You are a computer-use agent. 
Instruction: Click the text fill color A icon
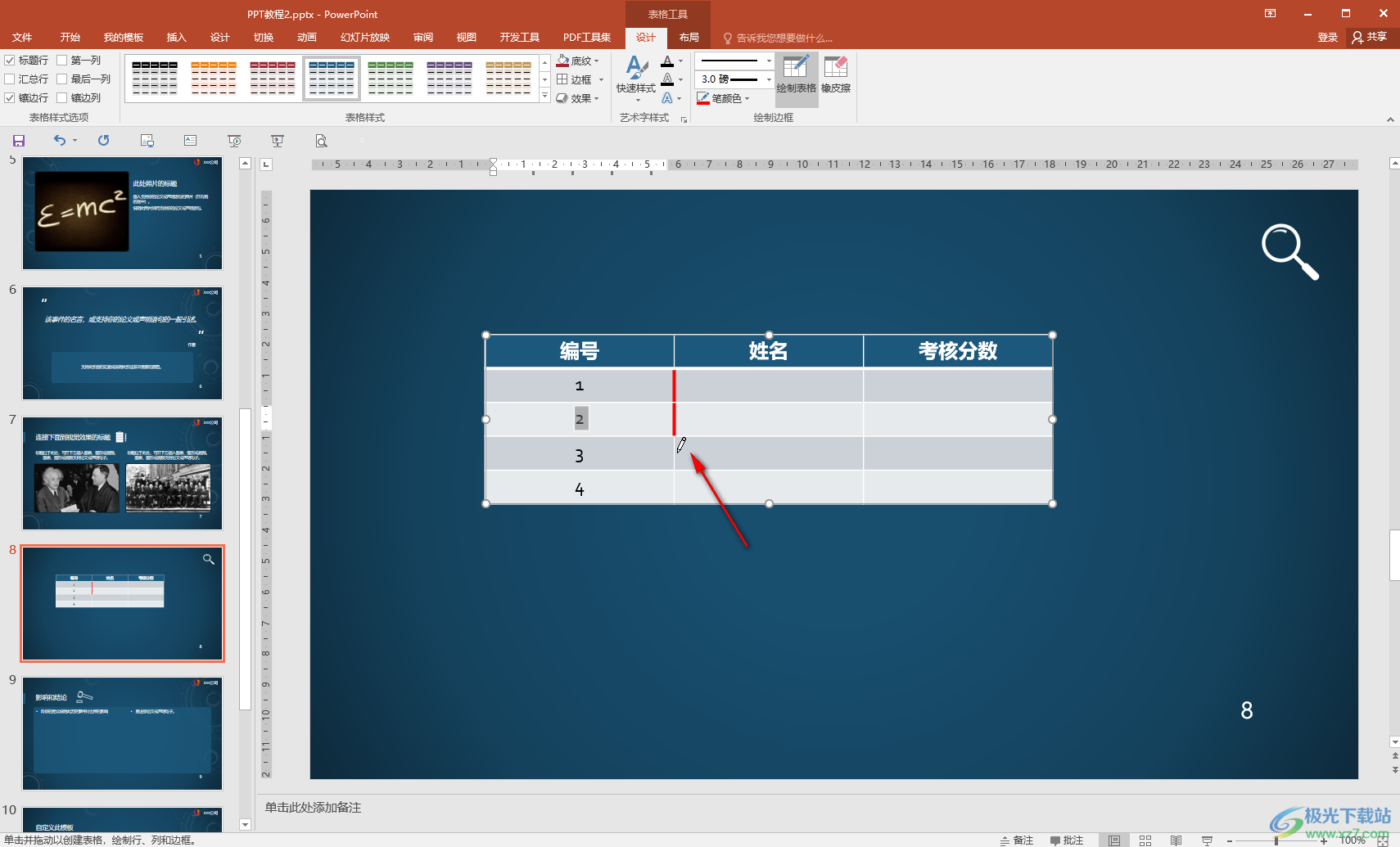click(667, 61)
